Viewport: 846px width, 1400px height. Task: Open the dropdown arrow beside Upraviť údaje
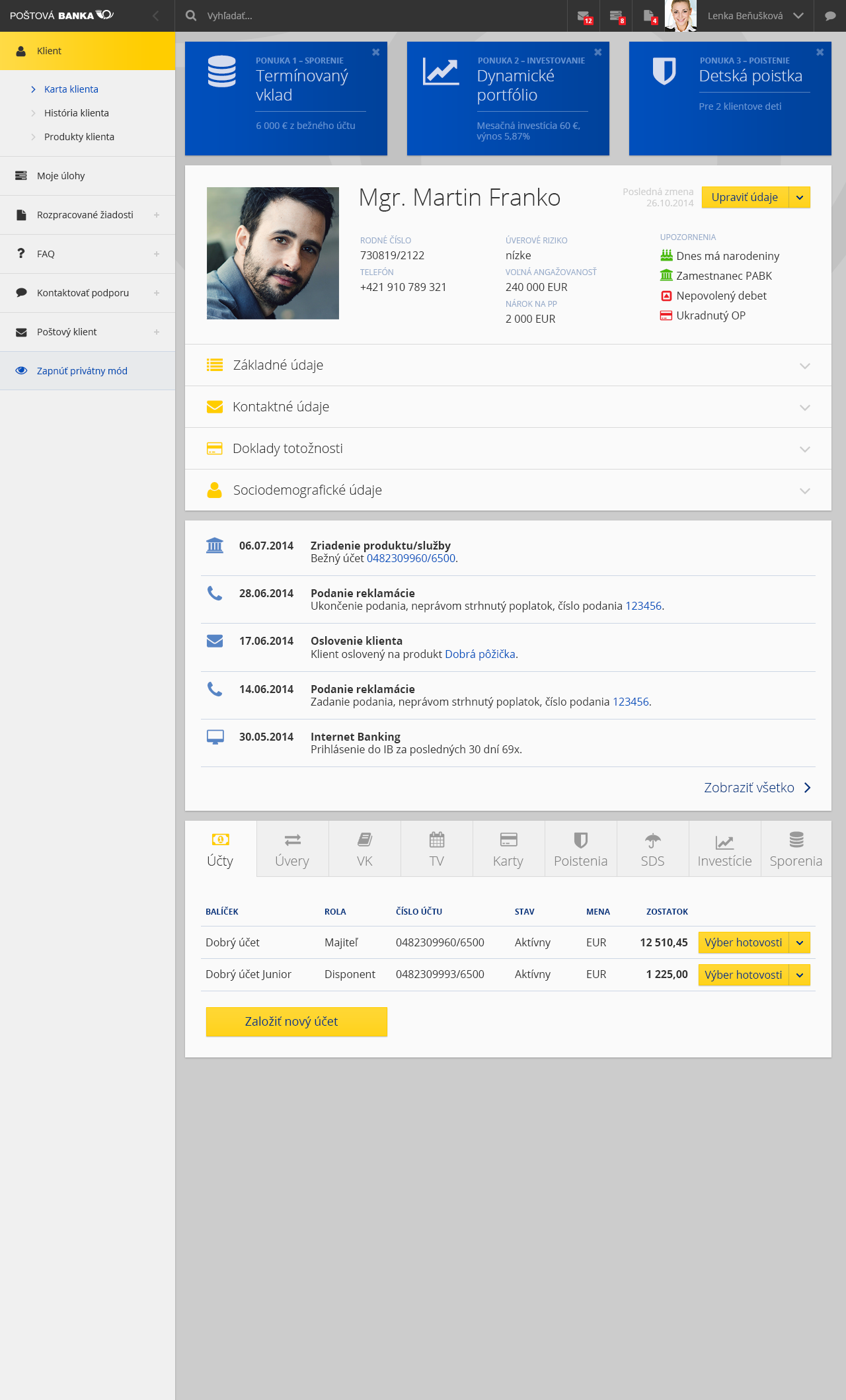(800, 197)
